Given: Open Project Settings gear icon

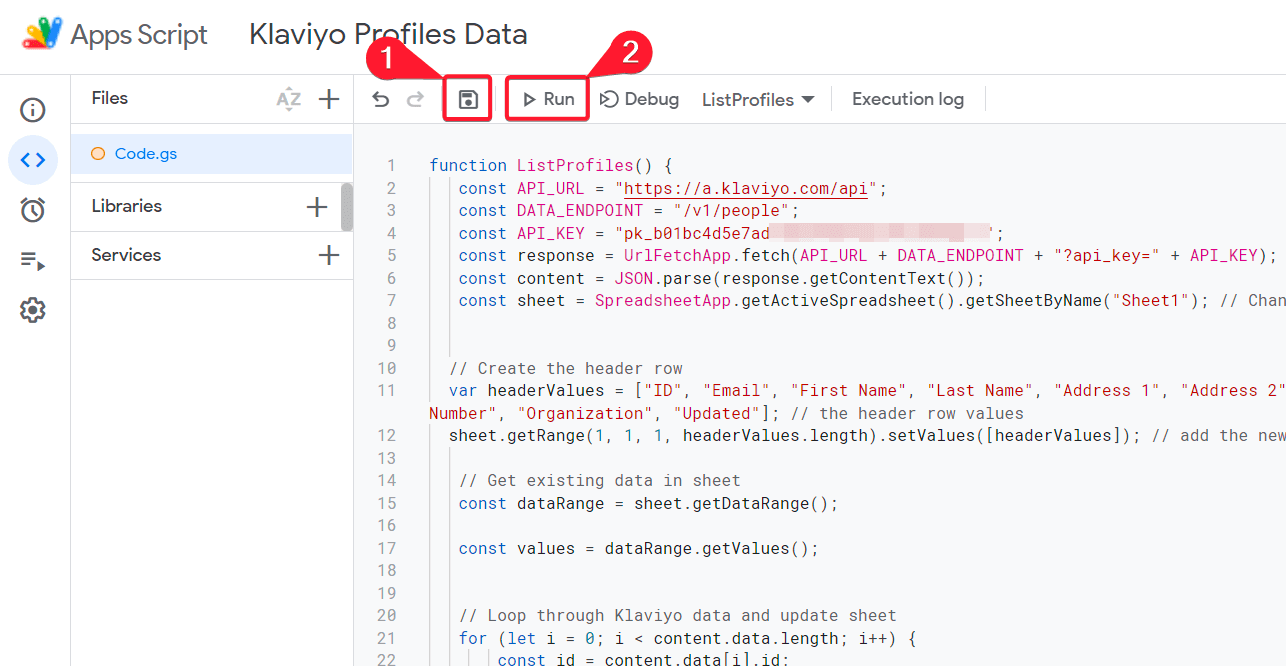Looking at the screenshot, I should click(33, 311).
